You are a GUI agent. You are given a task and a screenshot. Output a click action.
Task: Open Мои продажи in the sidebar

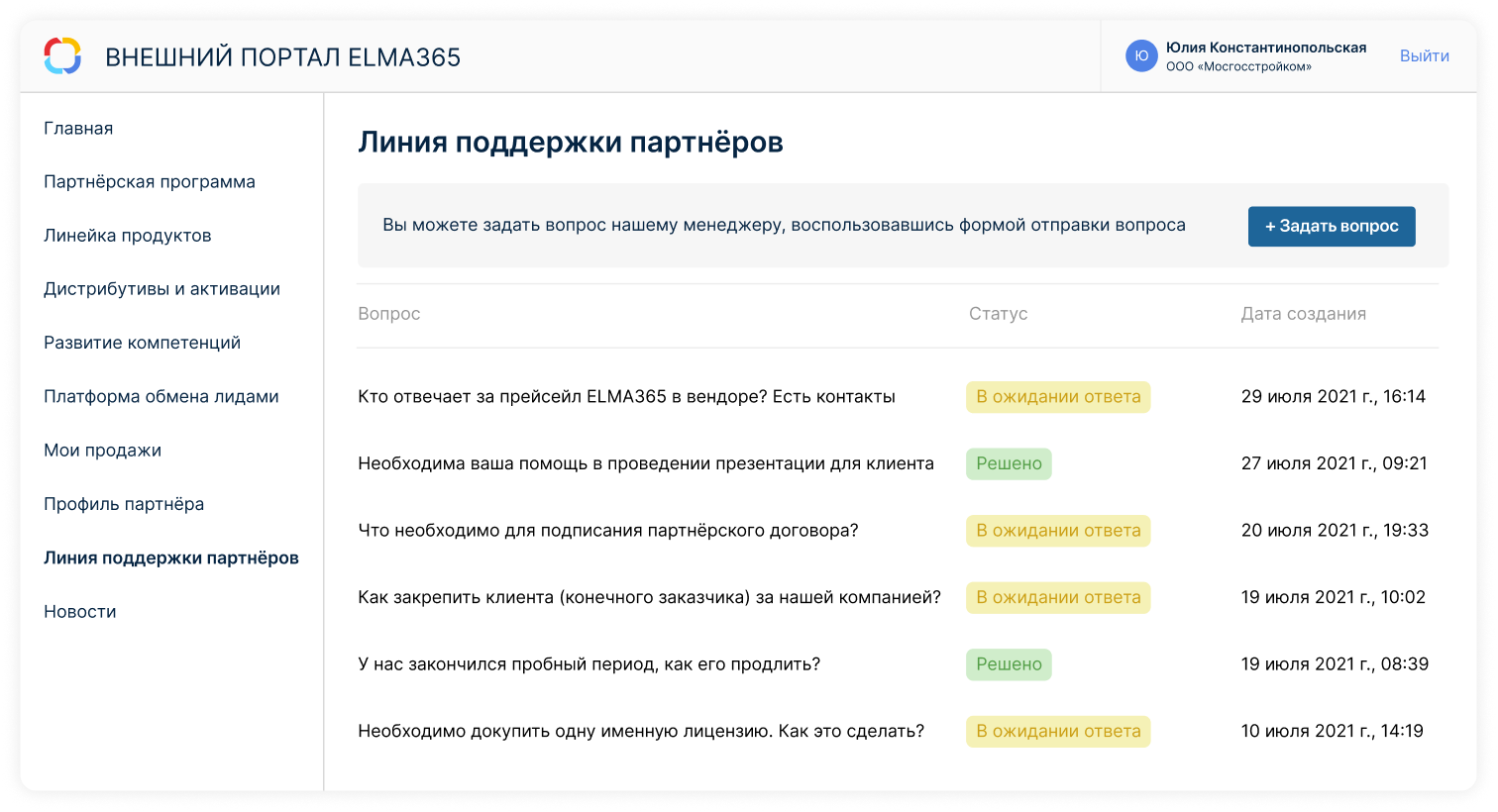[x=102, y=451]
